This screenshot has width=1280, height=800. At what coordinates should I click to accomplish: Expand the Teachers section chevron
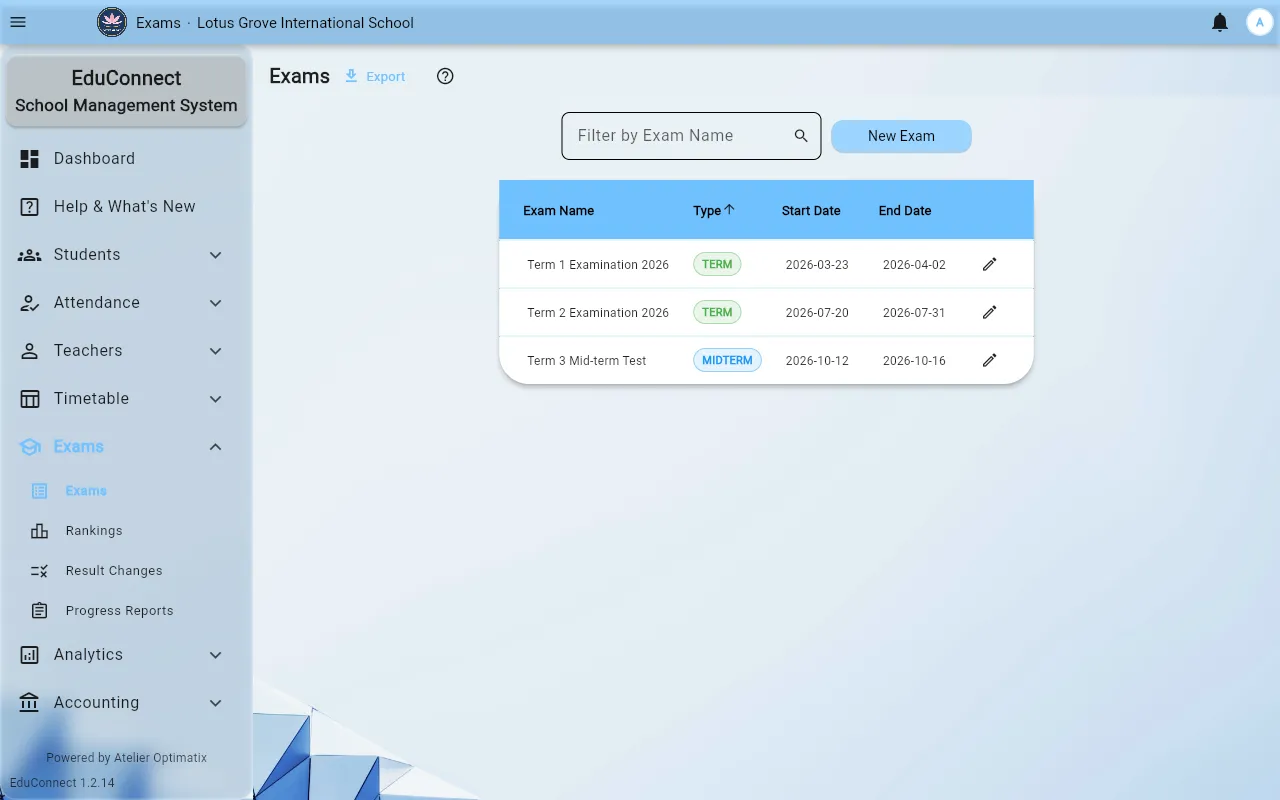point(216,351)
